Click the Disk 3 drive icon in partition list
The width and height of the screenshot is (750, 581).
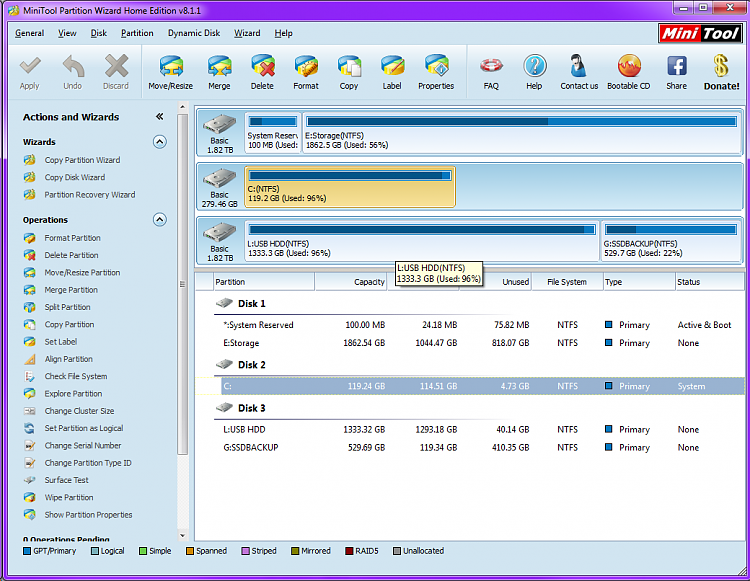click(224, 407)
